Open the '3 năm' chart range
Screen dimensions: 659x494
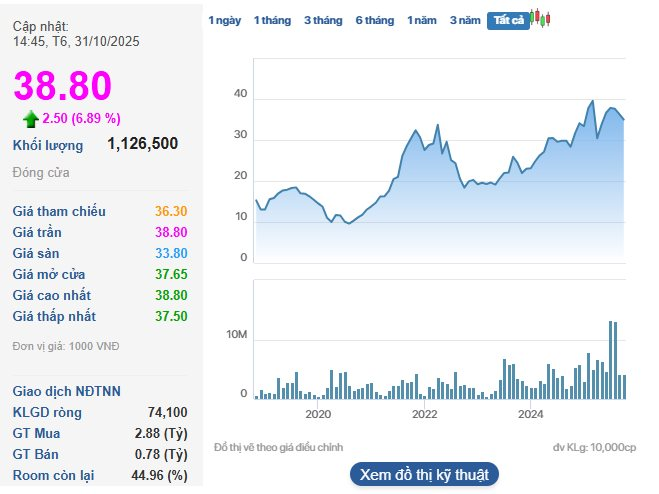(x=464, y=20)
